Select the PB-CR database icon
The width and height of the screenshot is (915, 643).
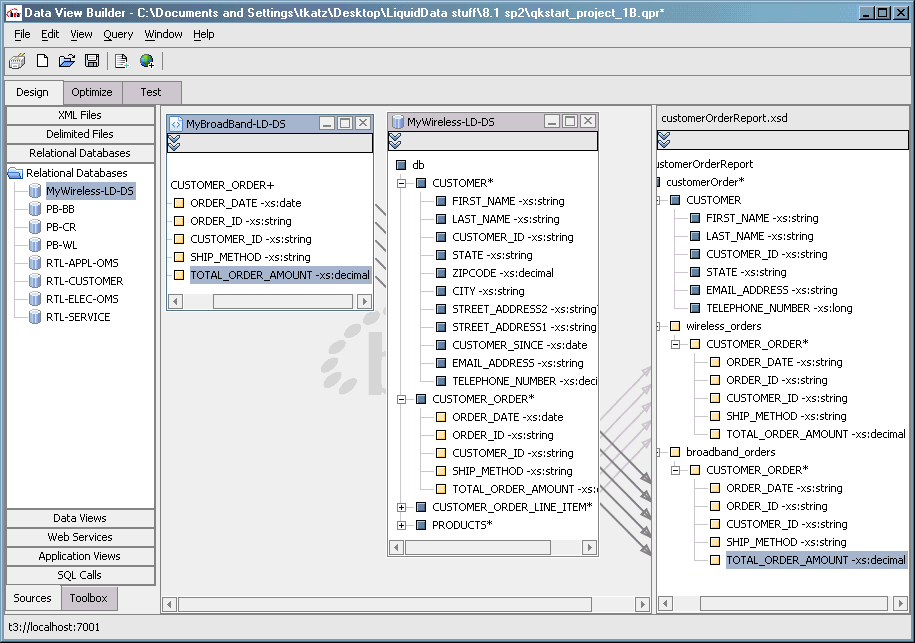35,227
